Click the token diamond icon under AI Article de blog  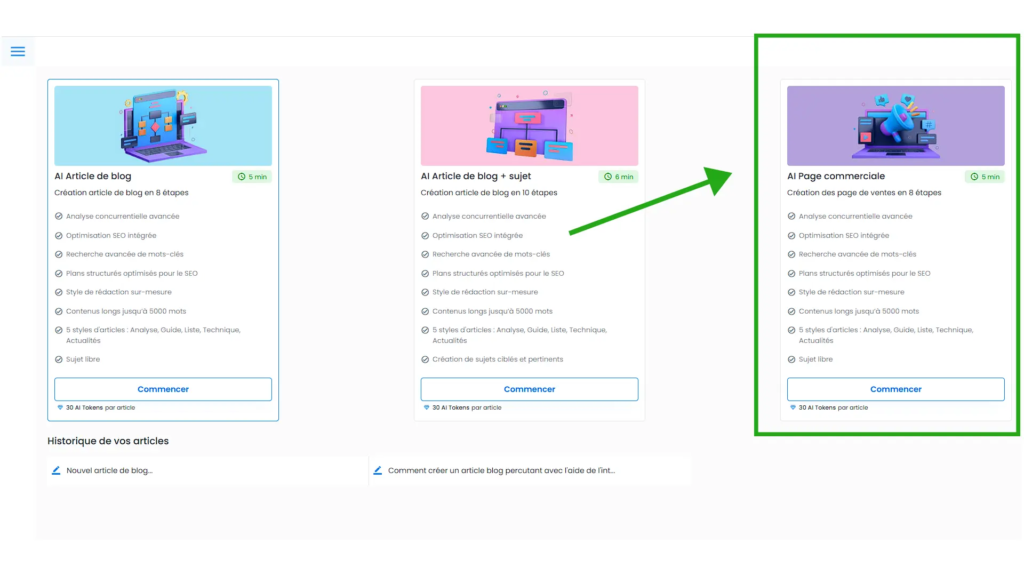60,408
